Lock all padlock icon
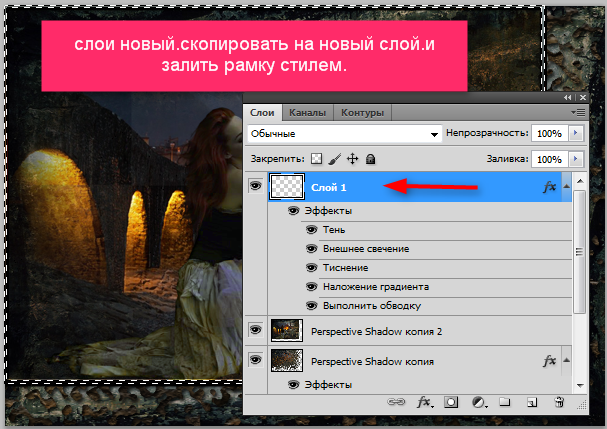This screenshot has width=607, height=429. [370, 159]
